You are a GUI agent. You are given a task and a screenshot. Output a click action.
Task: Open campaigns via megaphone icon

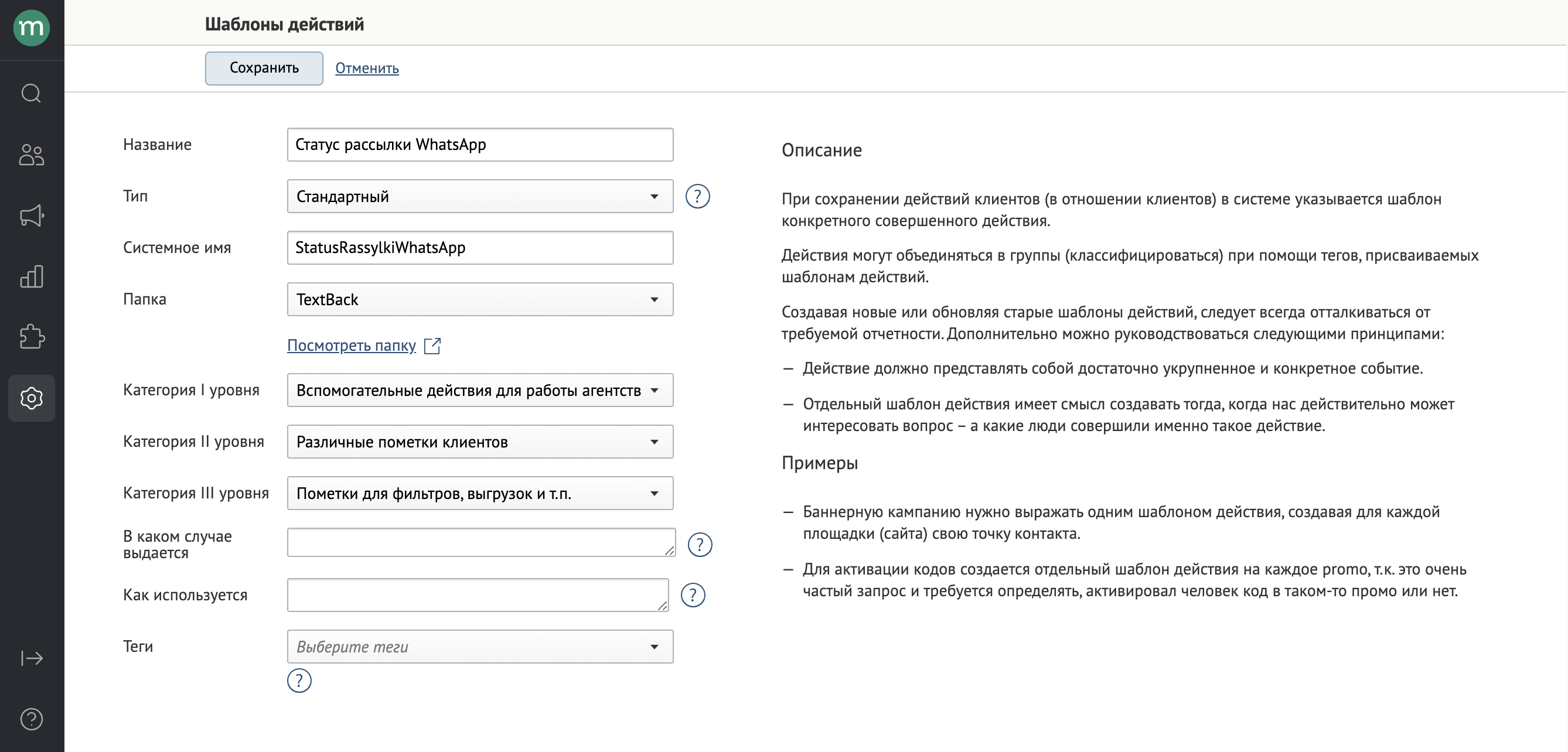(x=32, y=216)
